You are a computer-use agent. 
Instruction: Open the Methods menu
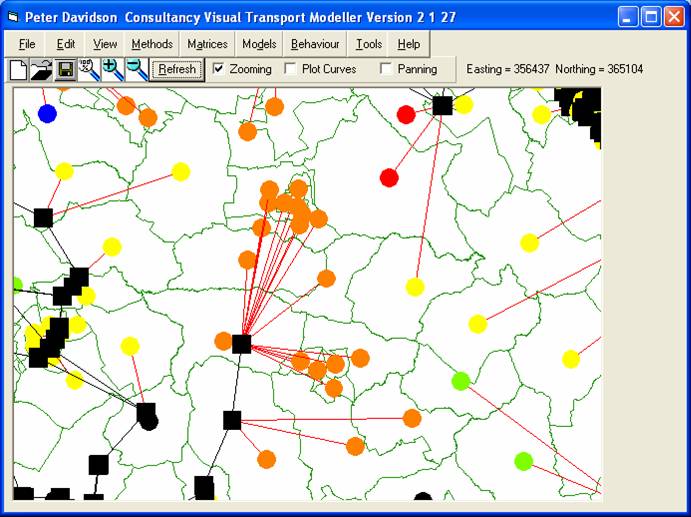[x=152, y=44]
